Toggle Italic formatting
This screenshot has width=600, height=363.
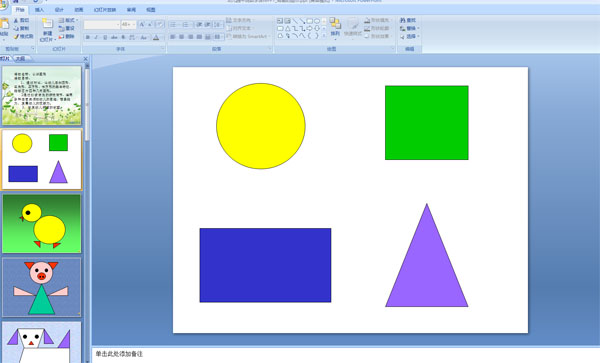(x=96, y=37)
